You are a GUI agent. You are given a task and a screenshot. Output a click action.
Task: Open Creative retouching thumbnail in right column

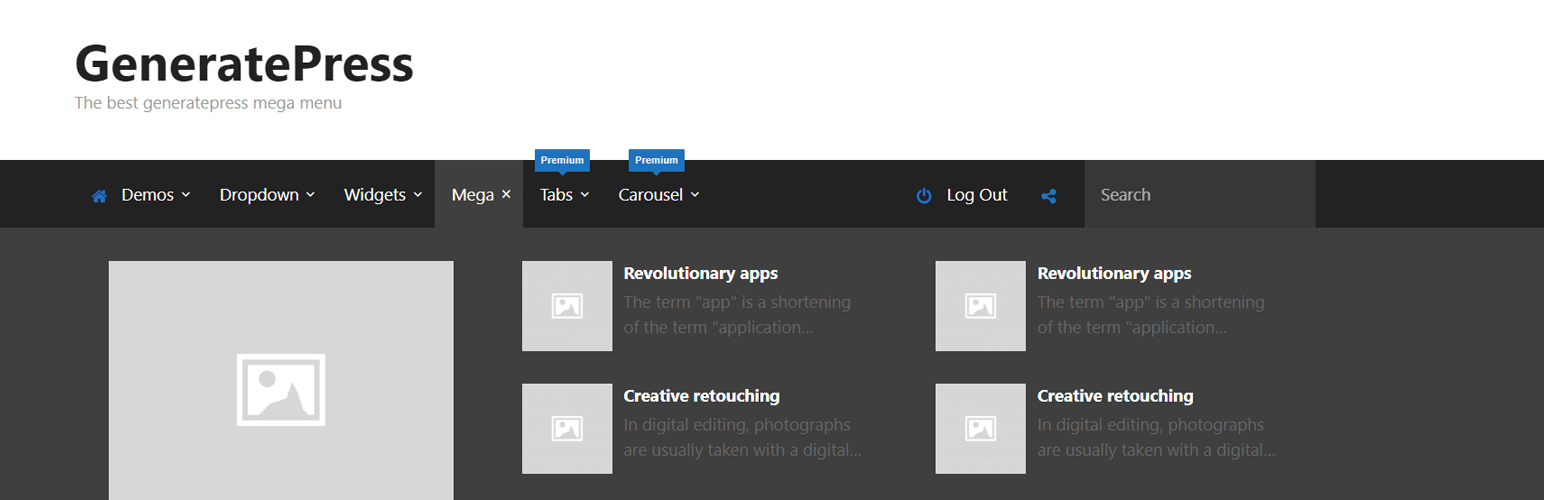pyautogui.click(x=980, y=429)
